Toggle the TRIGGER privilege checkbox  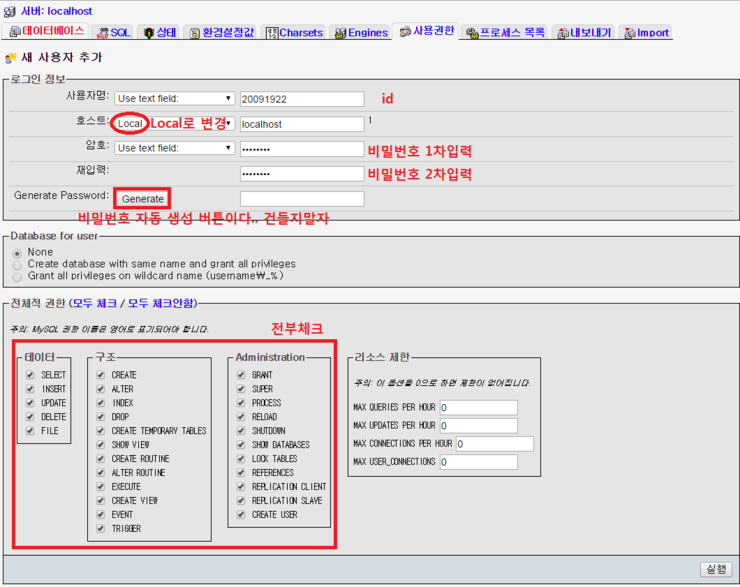(101, 528)
